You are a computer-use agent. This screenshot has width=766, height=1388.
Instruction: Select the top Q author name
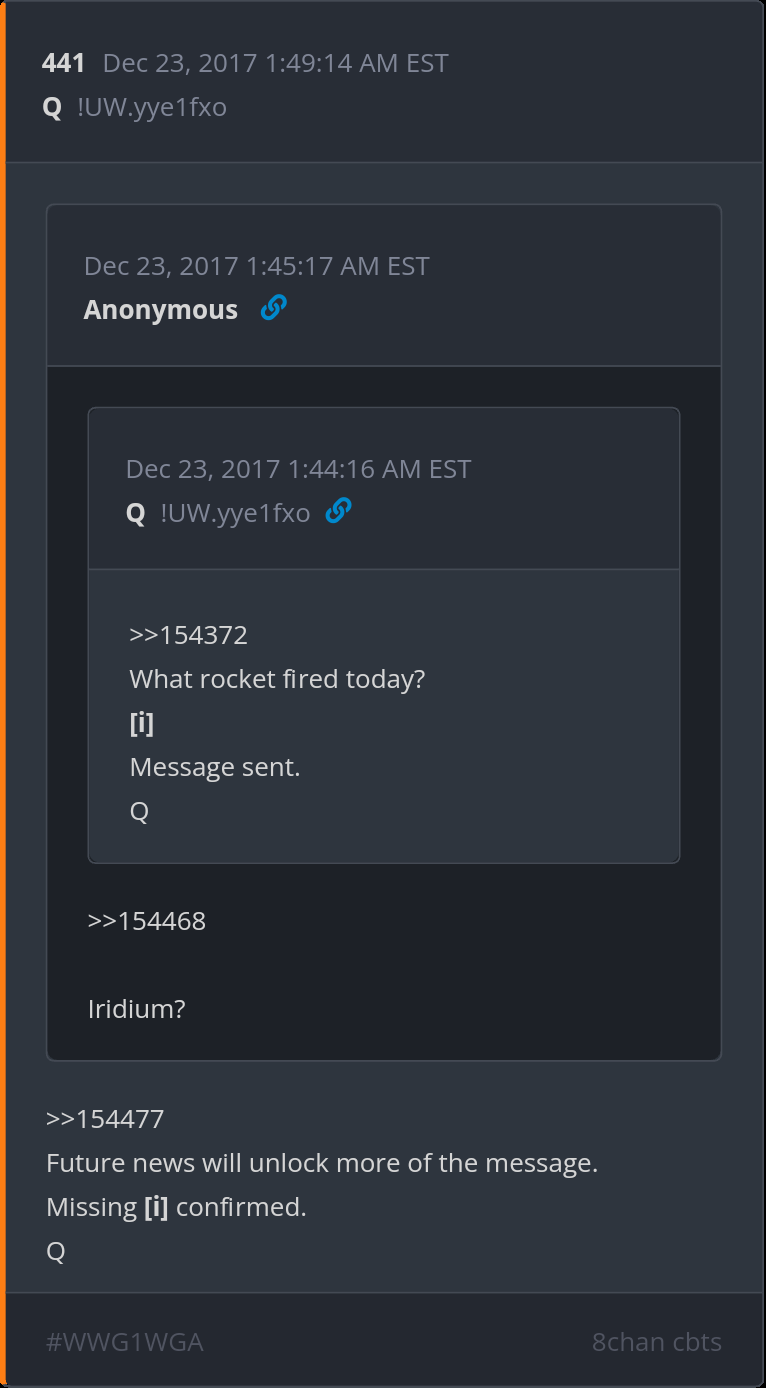tap(52, 107)
